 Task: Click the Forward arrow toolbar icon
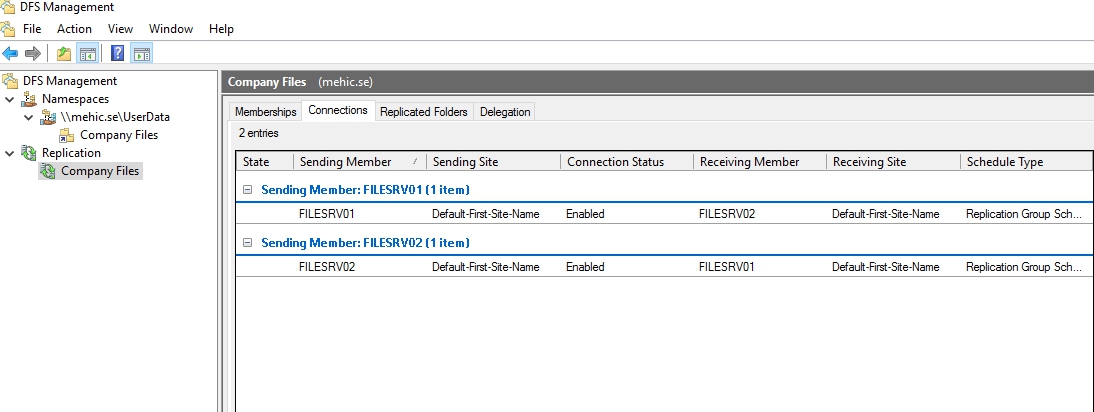32,53
